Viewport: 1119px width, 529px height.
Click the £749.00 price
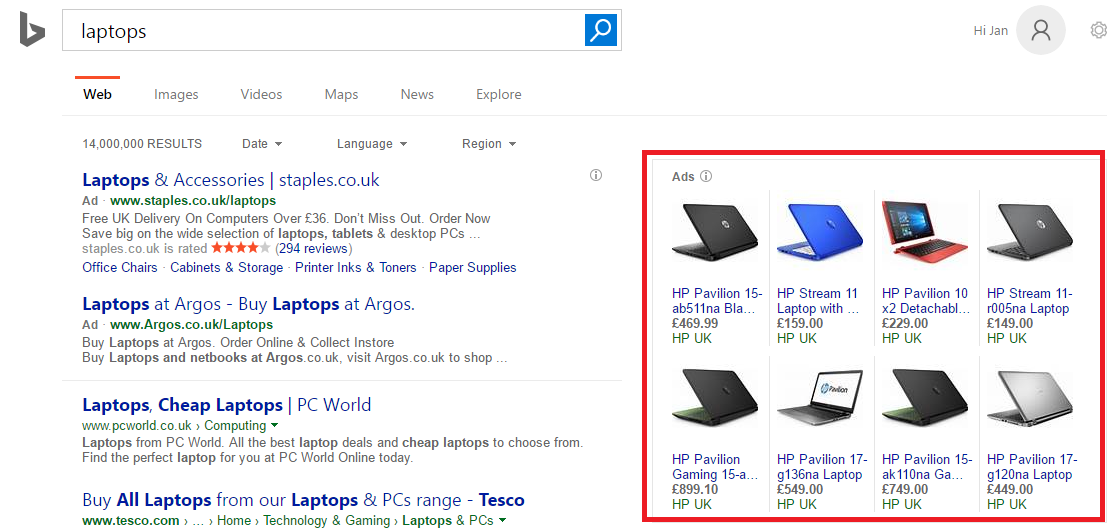pyautogui.click(x=905, y=489)
